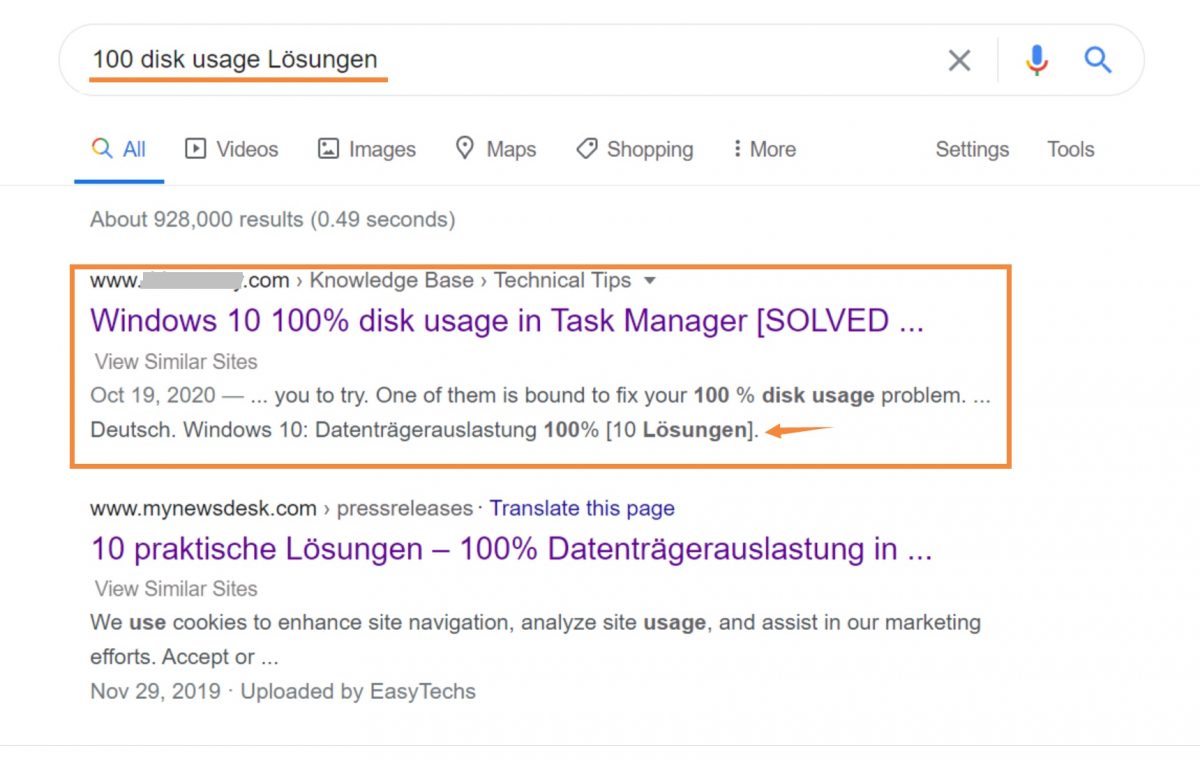Click the Knowledge Base › Technical Tips breadcrumb
The image size is (1200, 759).
[470, 281]
